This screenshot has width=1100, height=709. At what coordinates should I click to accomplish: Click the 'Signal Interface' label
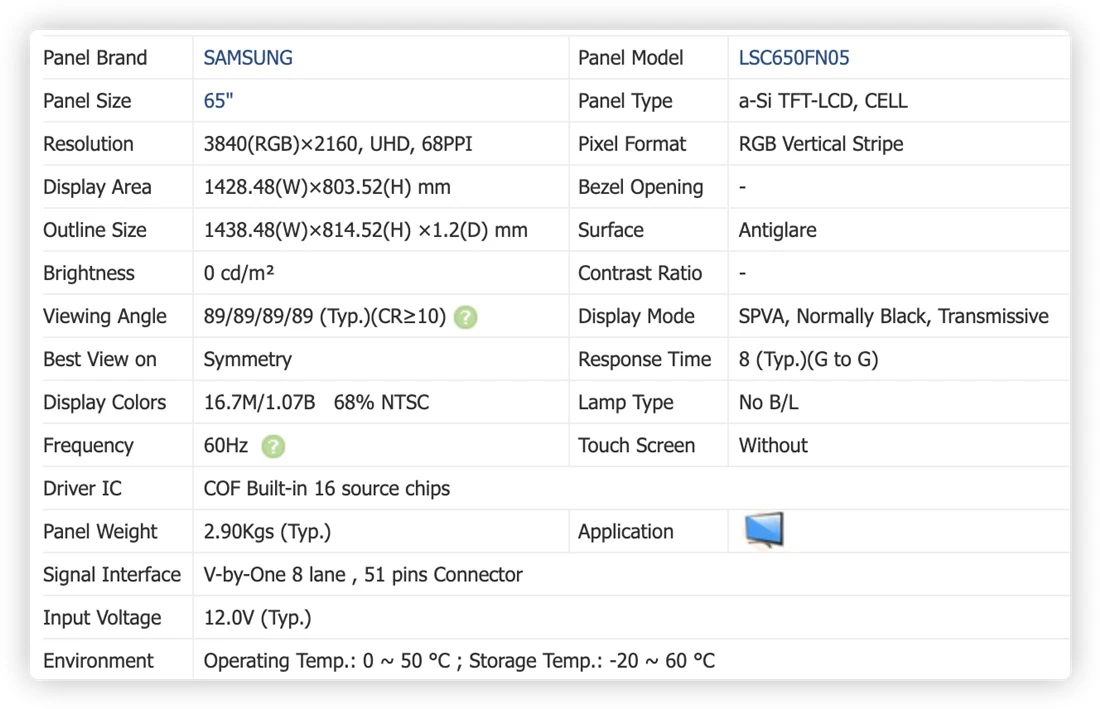tap(112, 575)
